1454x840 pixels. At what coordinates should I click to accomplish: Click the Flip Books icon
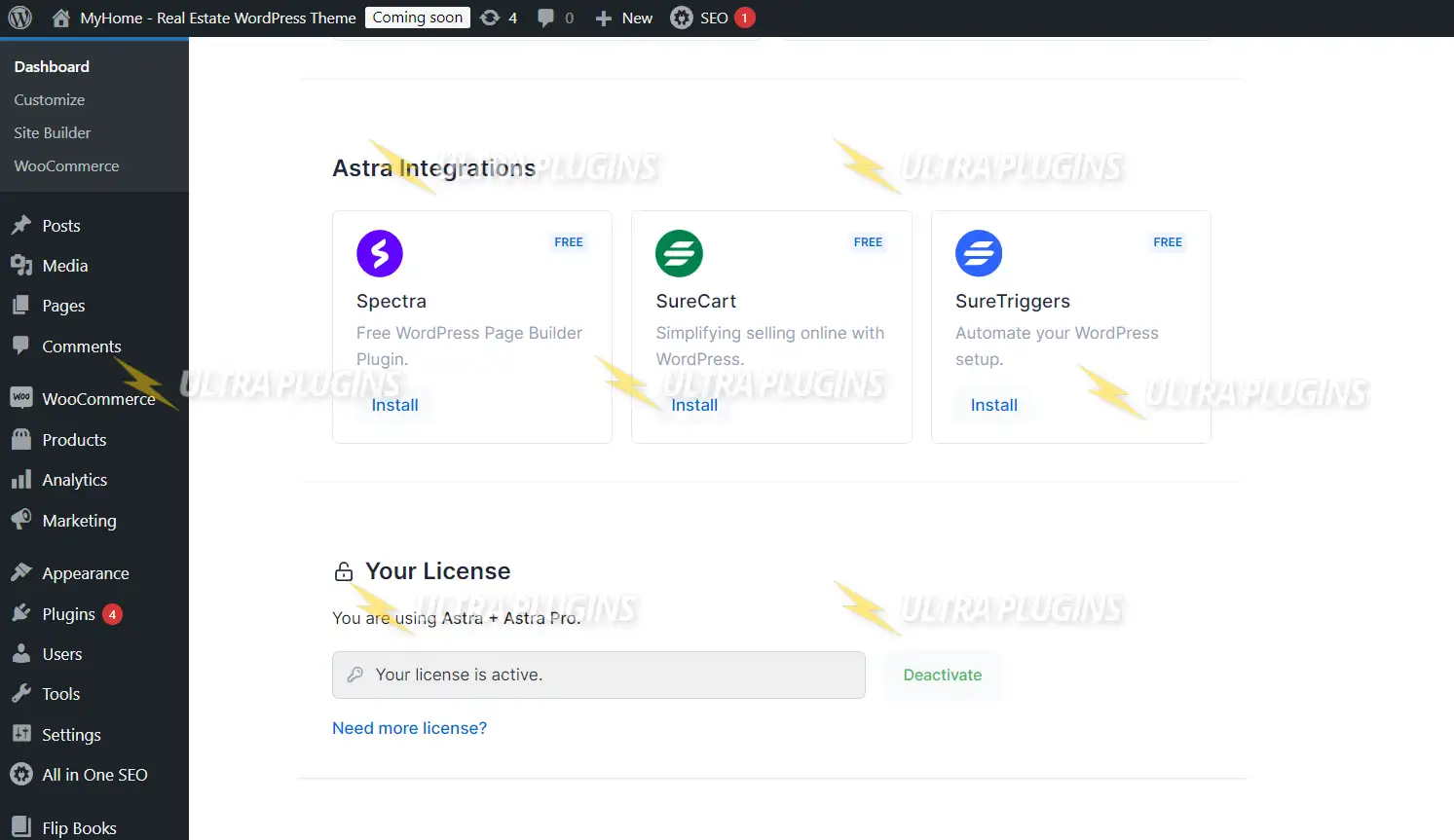[21, 826]
